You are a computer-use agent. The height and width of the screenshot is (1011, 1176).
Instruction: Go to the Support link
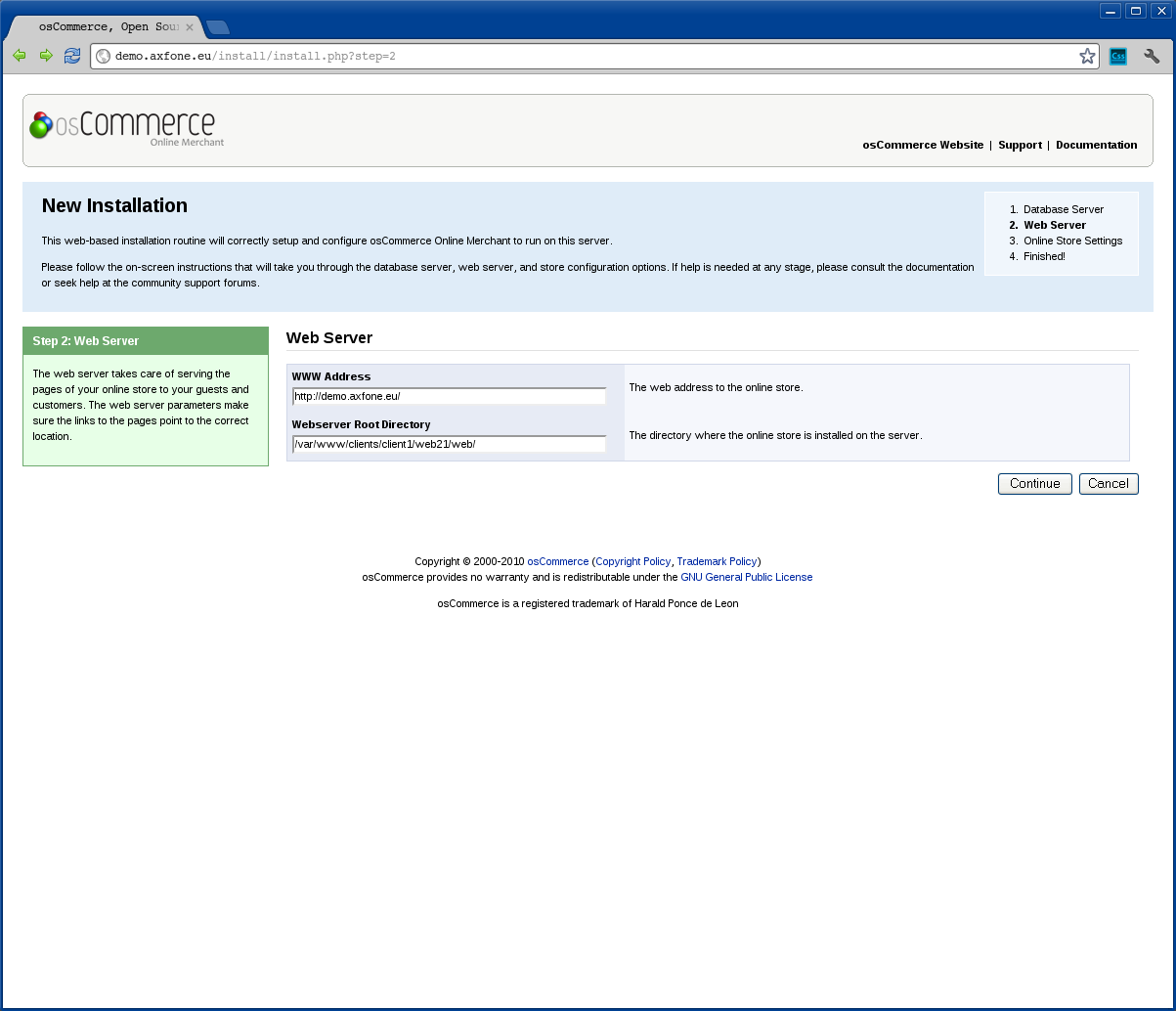[1020, 145]
